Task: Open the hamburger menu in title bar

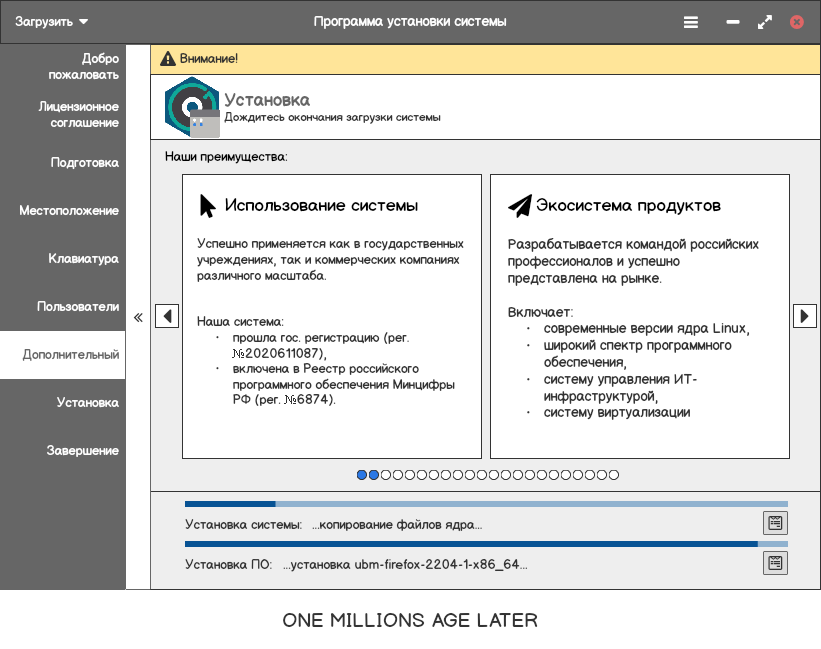Action: pyautogui.click(x=691, y=21)
